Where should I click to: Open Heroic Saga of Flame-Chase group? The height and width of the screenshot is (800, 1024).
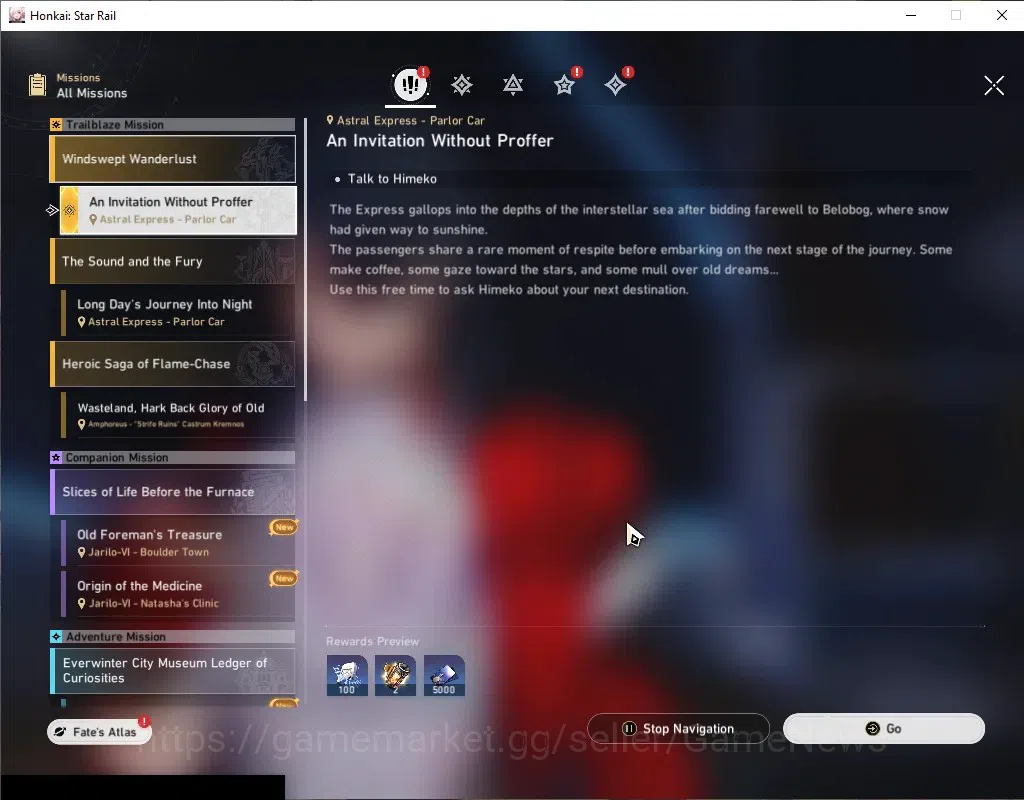click(x=173, y=364)
